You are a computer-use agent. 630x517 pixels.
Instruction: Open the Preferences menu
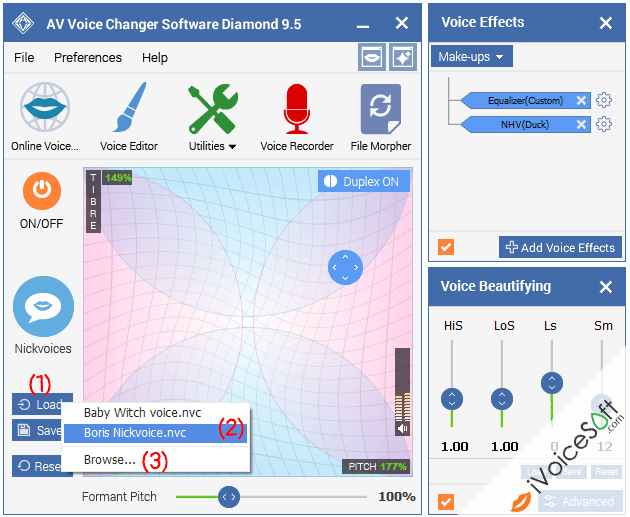point(88,57)
